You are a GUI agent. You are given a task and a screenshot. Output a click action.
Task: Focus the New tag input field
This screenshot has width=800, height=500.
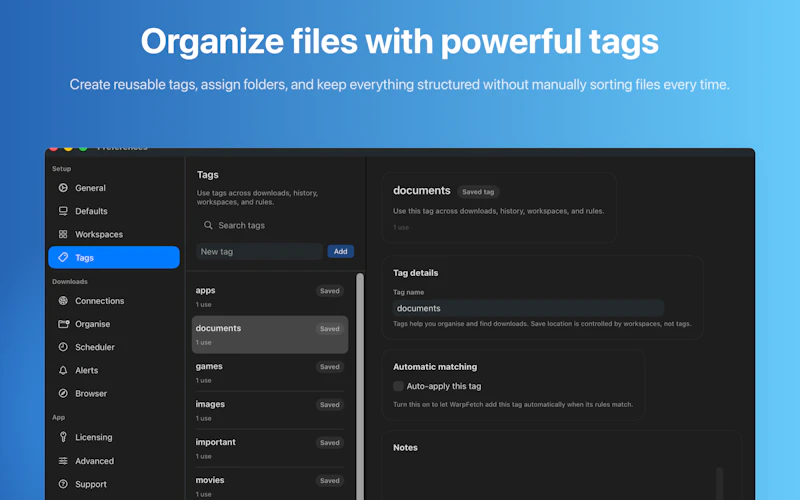tap(259, 251)
